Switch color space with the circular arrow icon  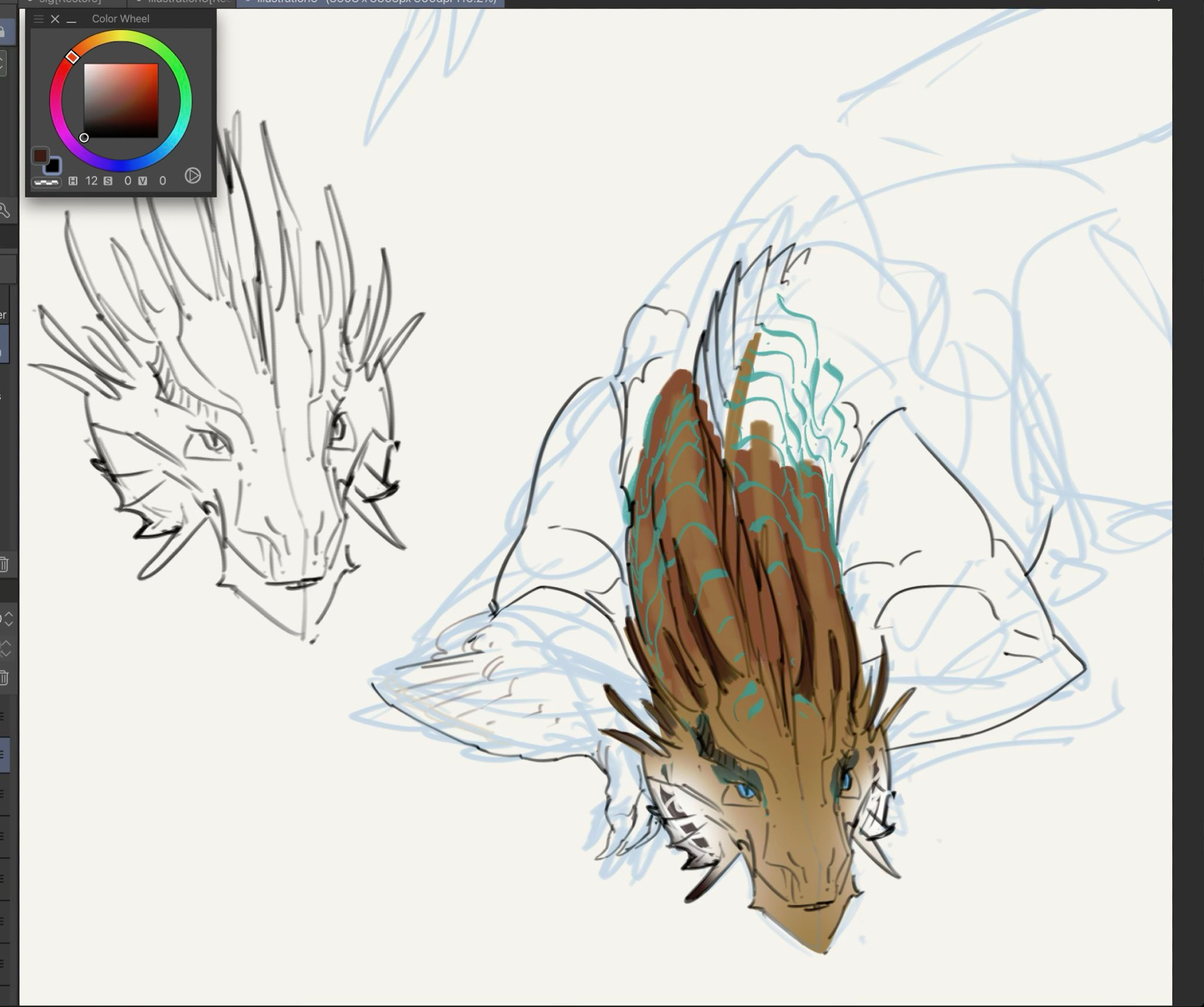(x=193, y=175)
